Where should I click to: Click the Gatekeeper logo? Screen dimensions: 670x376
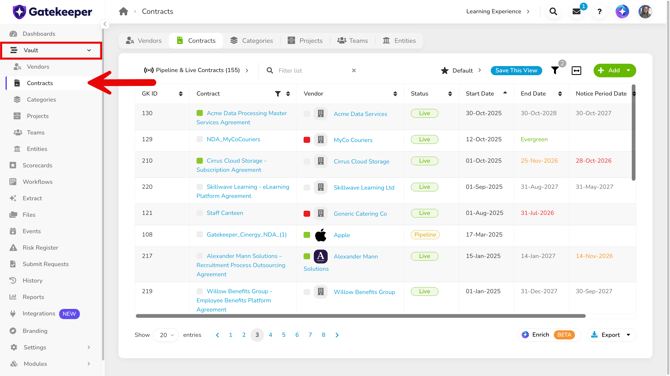[x=52, y=12]
